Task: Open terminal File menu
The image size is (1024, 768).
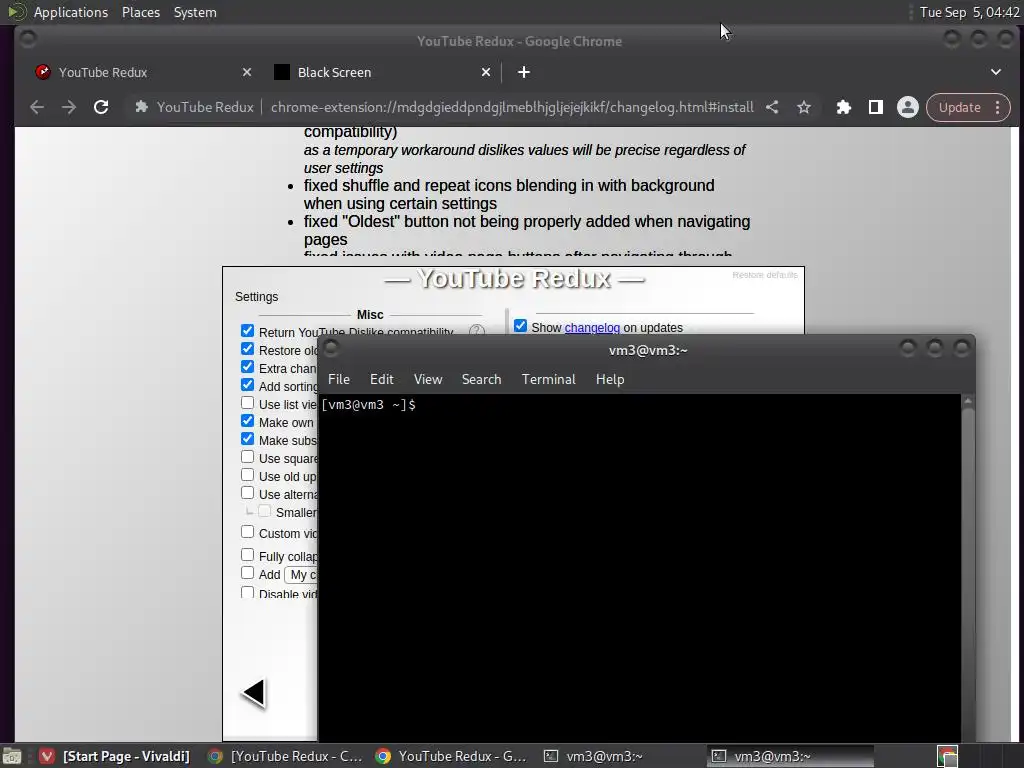Action: coord(338,379)
